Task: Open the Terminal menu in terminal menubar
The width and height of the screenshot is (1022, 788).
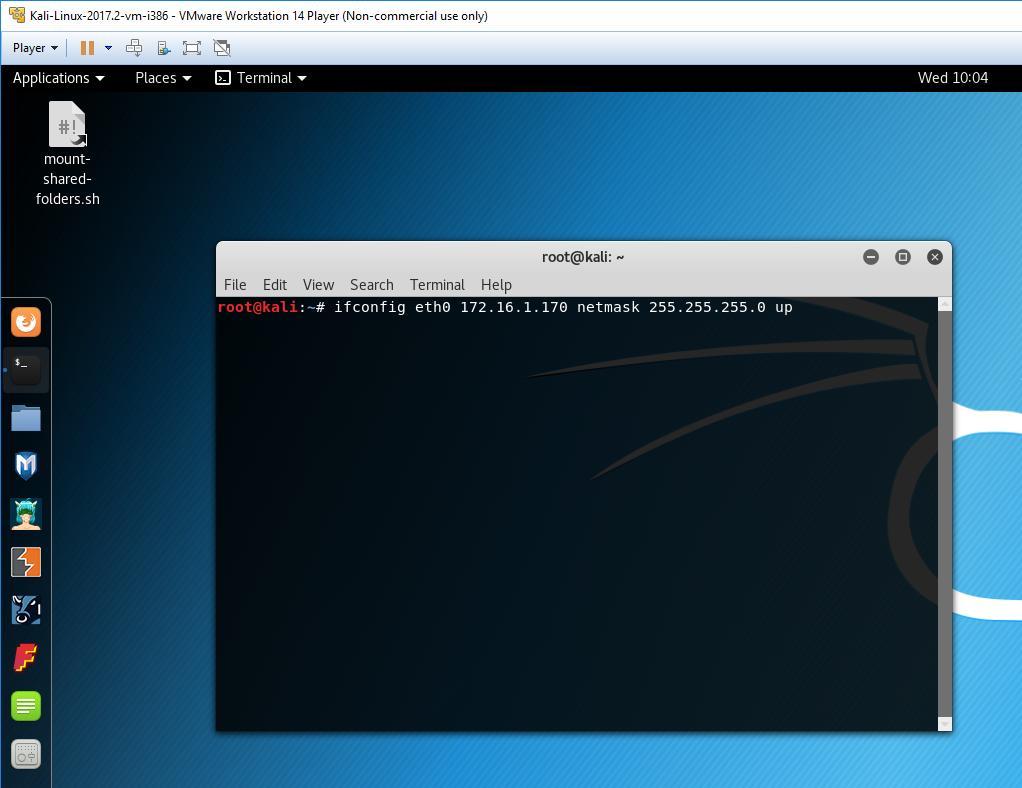Action: tap(437, 285)
